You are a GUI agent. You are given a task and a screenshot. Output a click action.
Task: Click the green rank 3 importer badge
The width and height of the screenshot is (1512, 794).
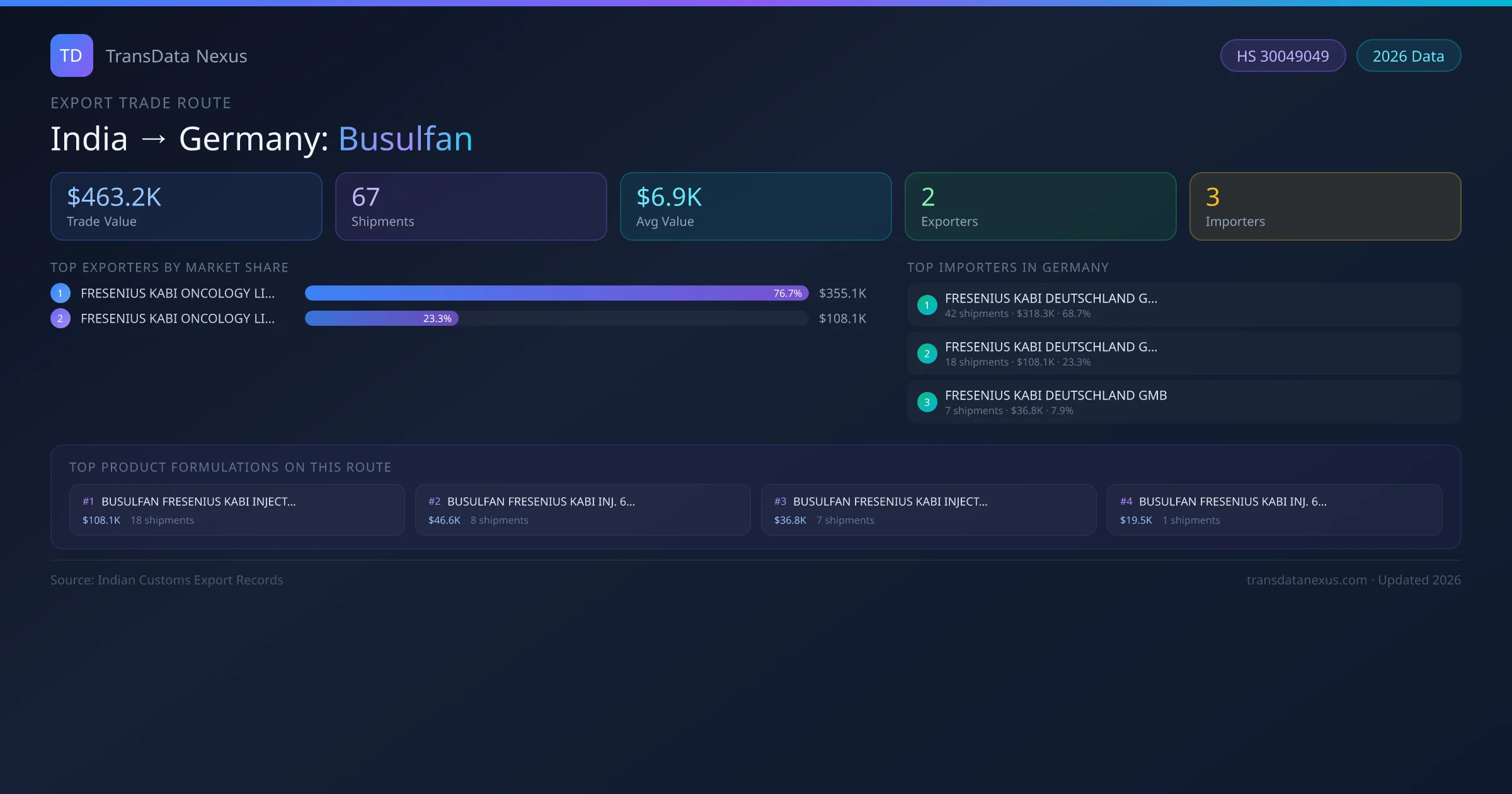click(x=927, y=402)
